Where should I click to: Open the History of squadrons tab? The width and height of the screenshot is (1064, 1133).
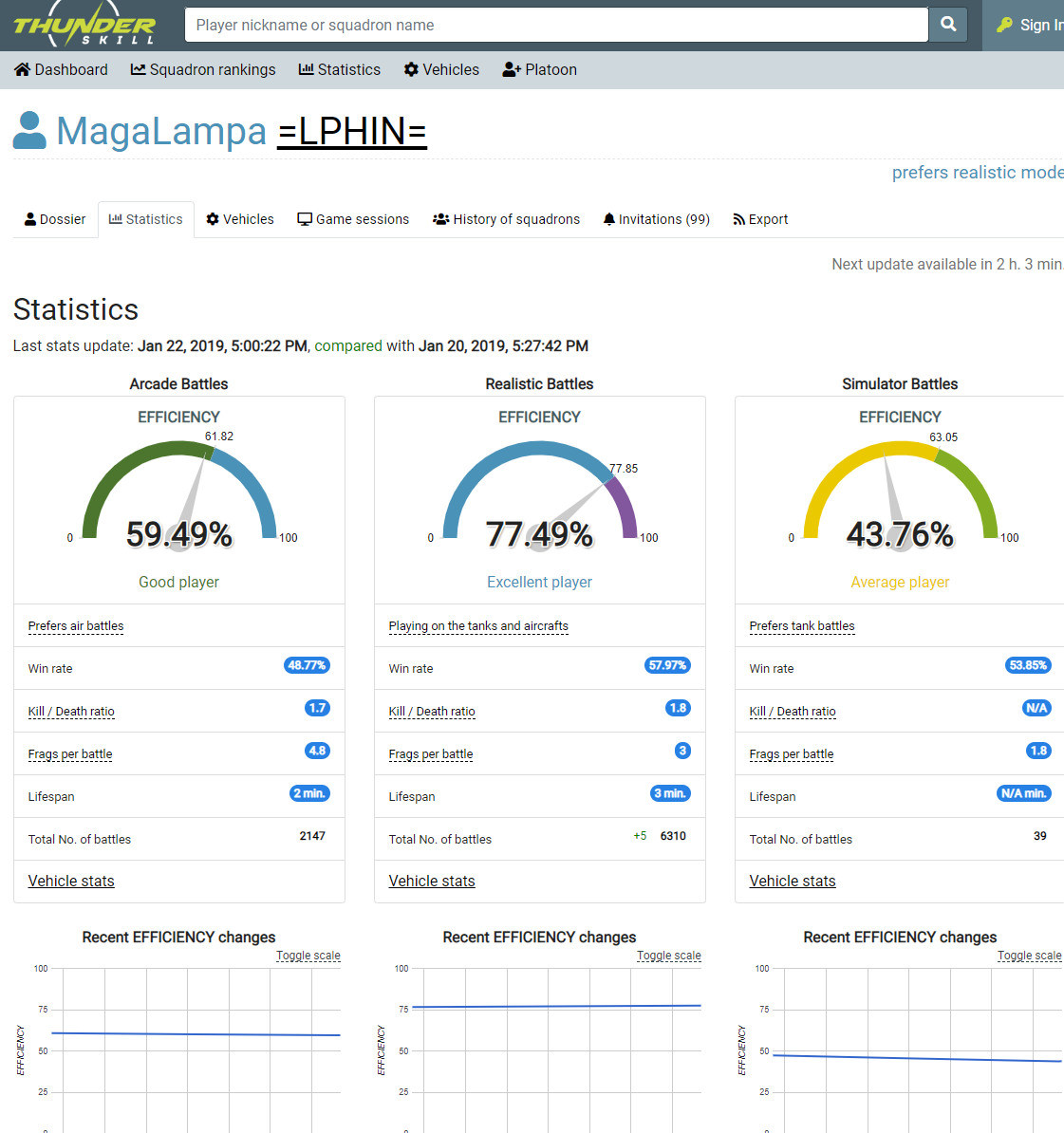pyautogui.click(x=507, y=219)
